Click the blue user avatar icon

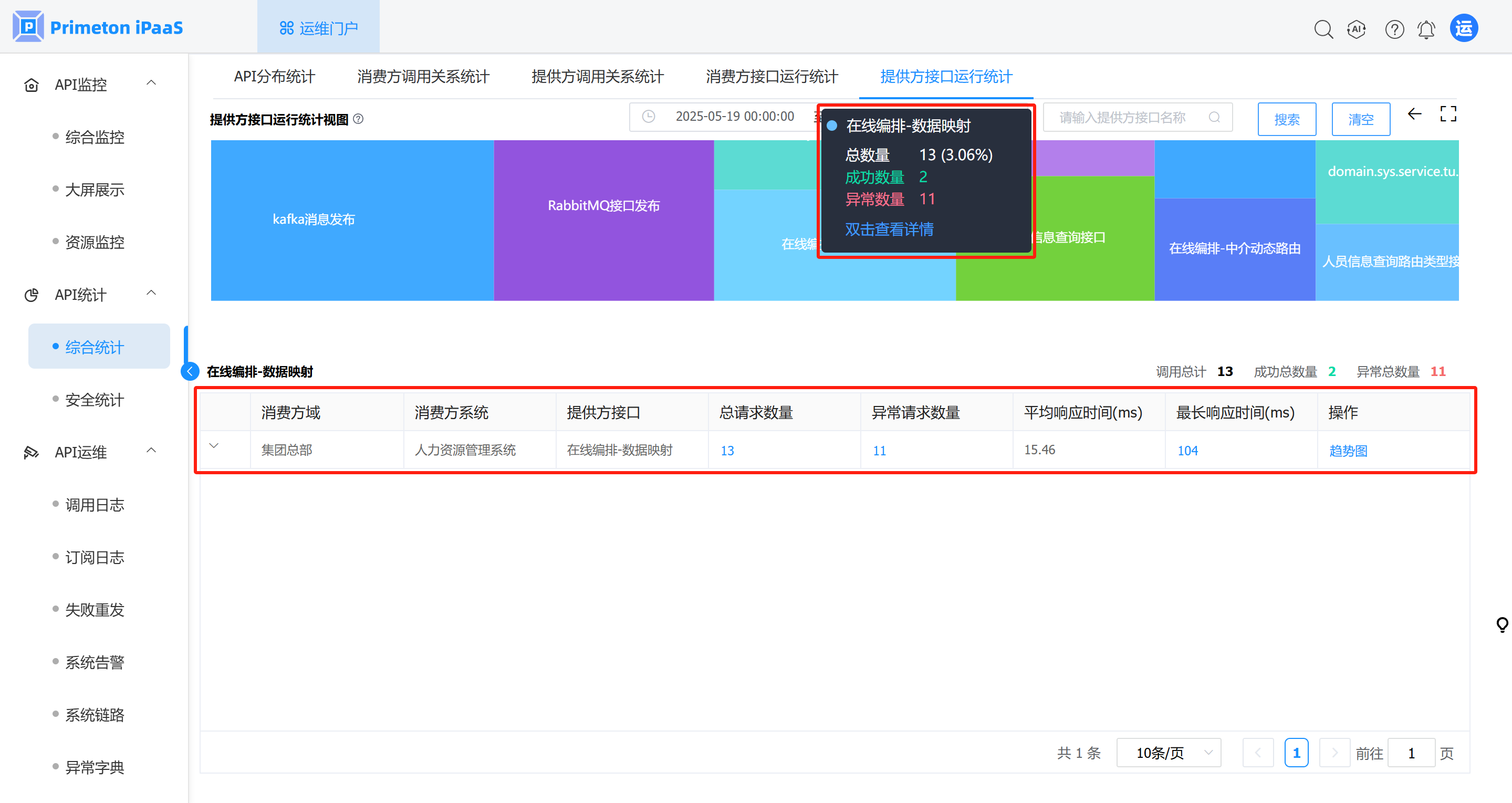click(x=1464, y=29)
